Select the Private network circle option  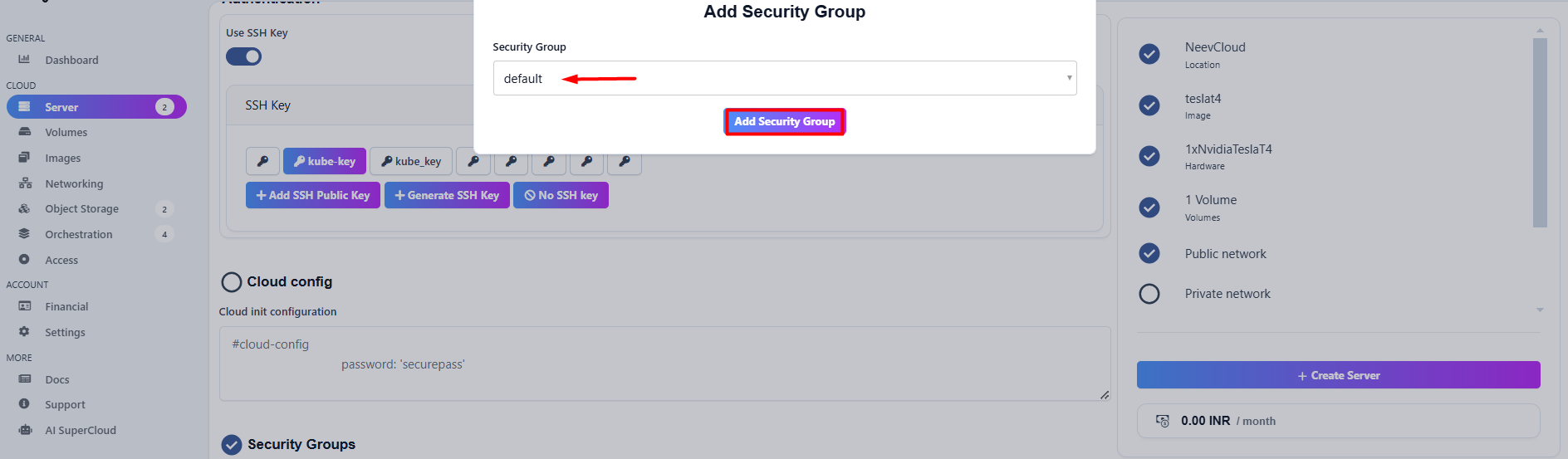coord(1149,294)
